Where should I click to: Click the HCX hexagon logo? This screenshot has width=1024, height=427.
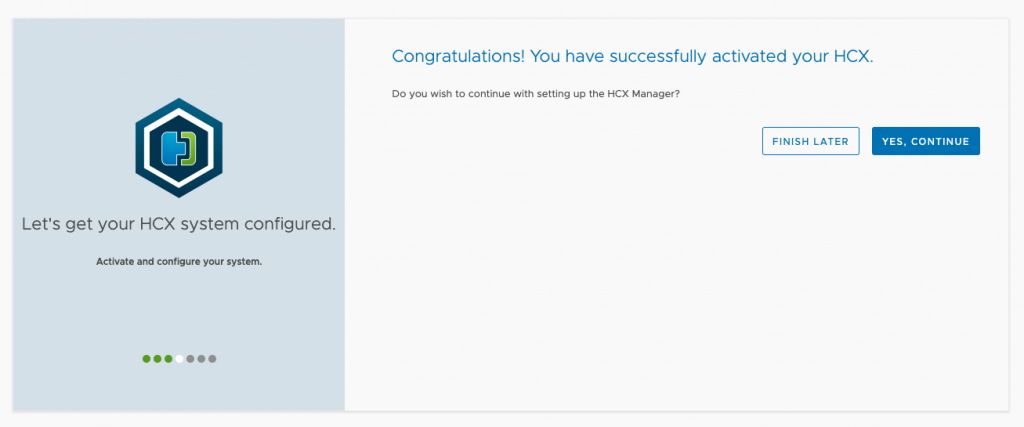(x=179, y=148)
